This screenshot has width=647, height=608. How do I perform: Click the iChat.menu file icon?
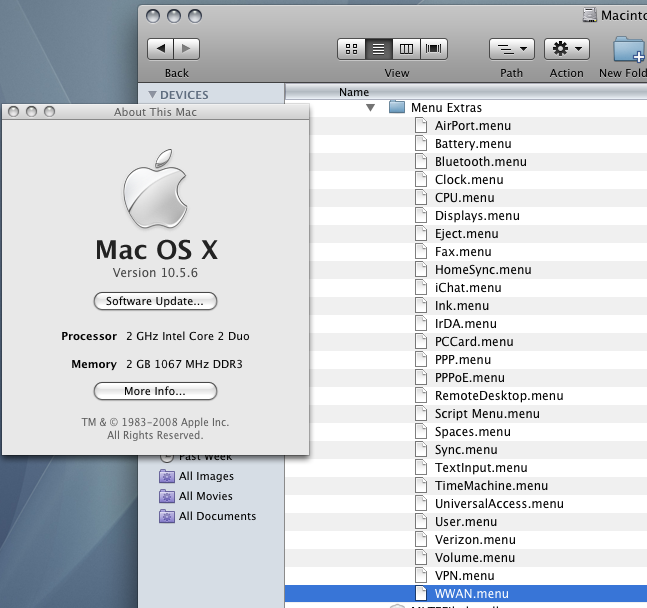421,288
